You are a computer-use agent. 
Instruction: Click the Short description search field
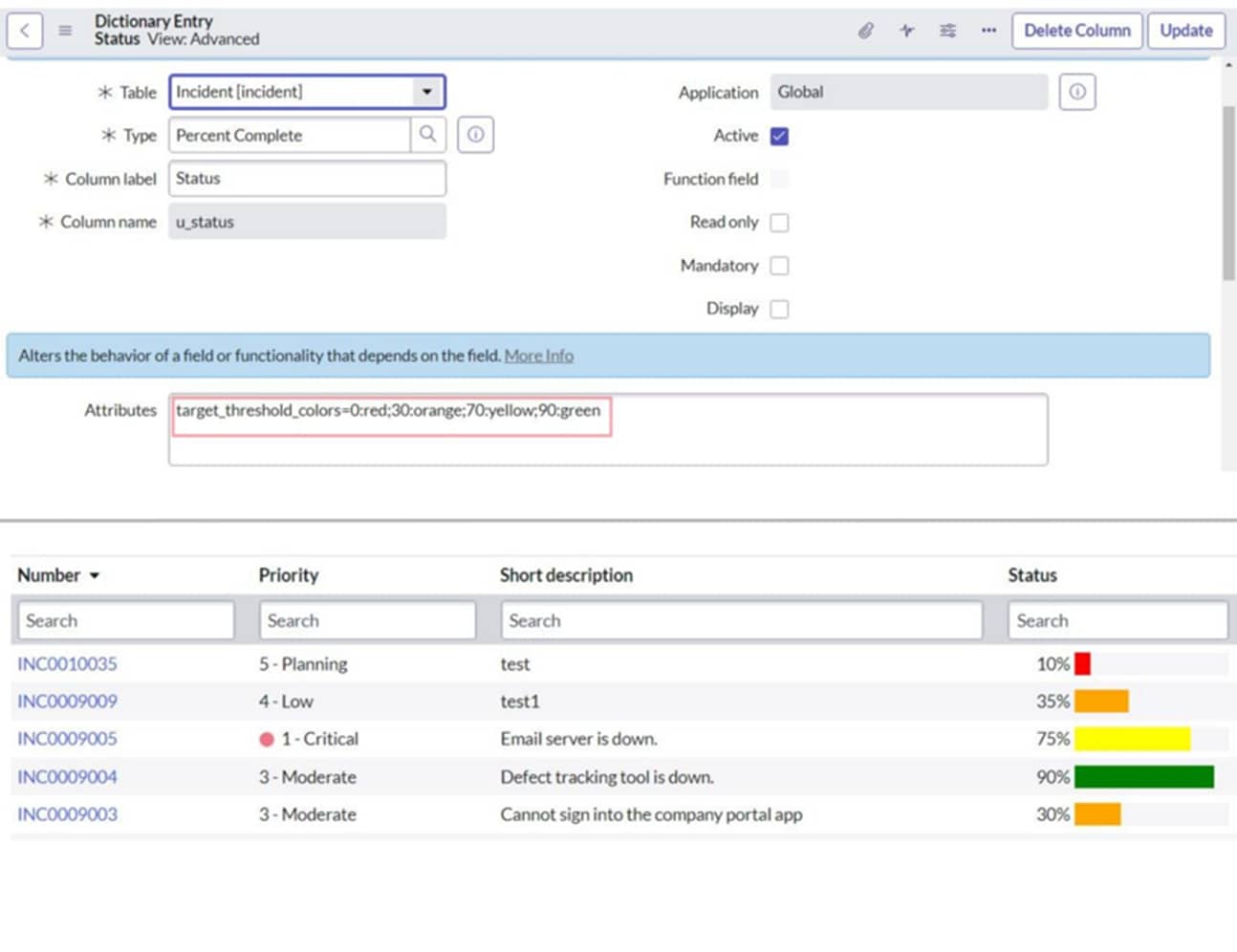[742, 619]
